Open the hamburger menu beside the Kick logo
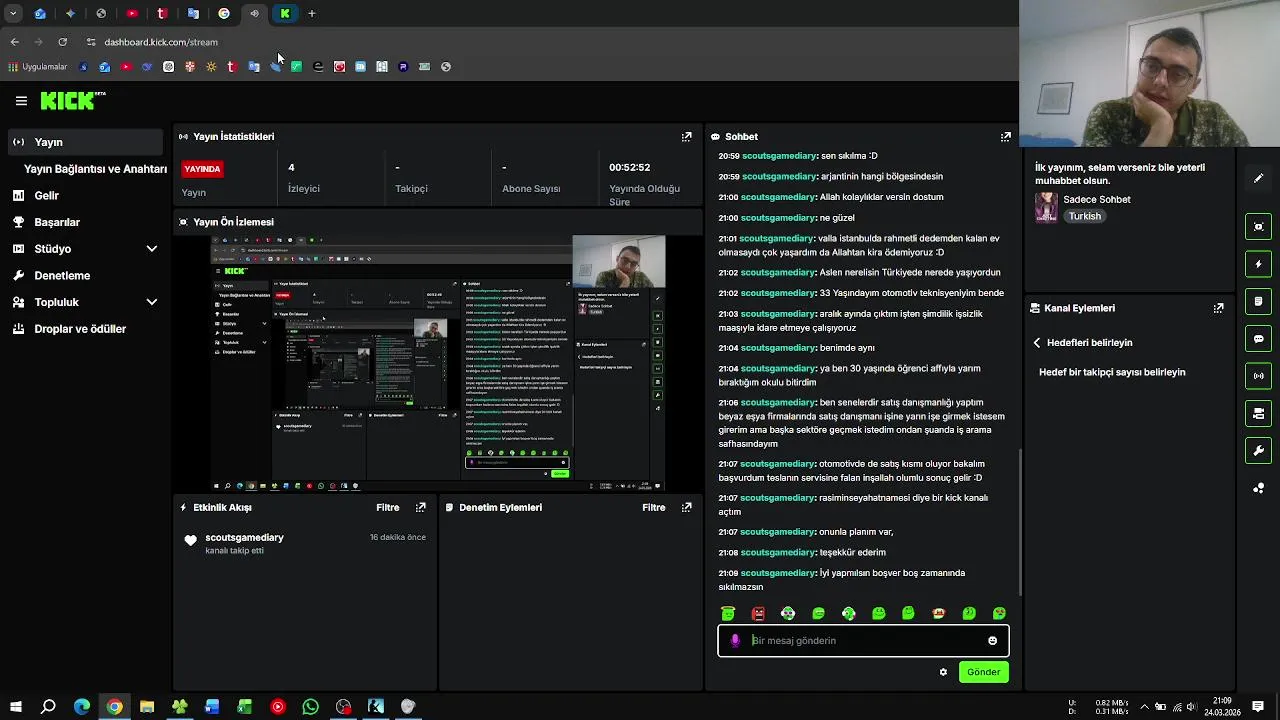Screen dimensions: 1280x720 pos(21,101)
